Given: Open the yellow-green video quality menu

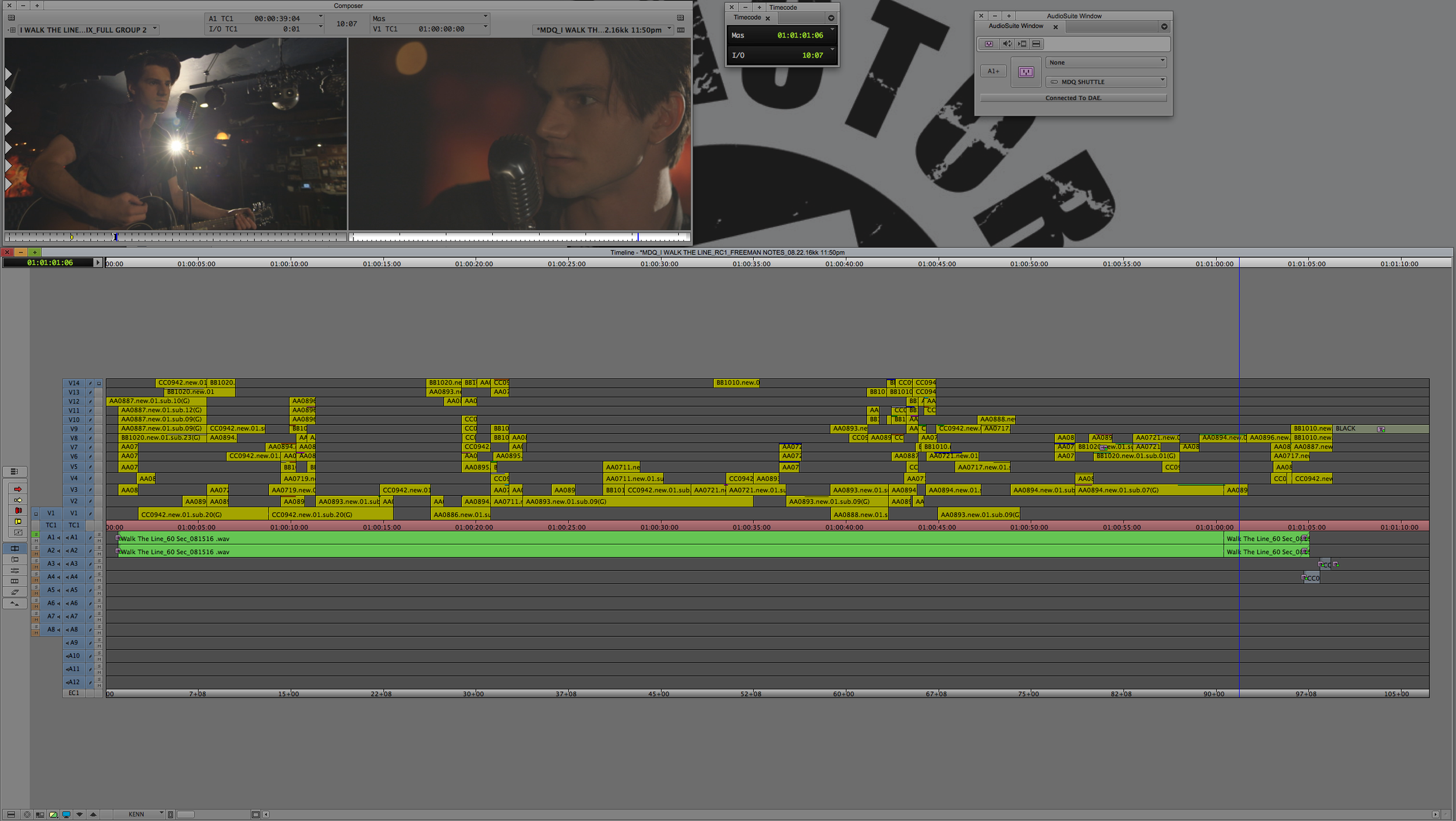Looking at the screenshot, I should [x=53, y=815].
